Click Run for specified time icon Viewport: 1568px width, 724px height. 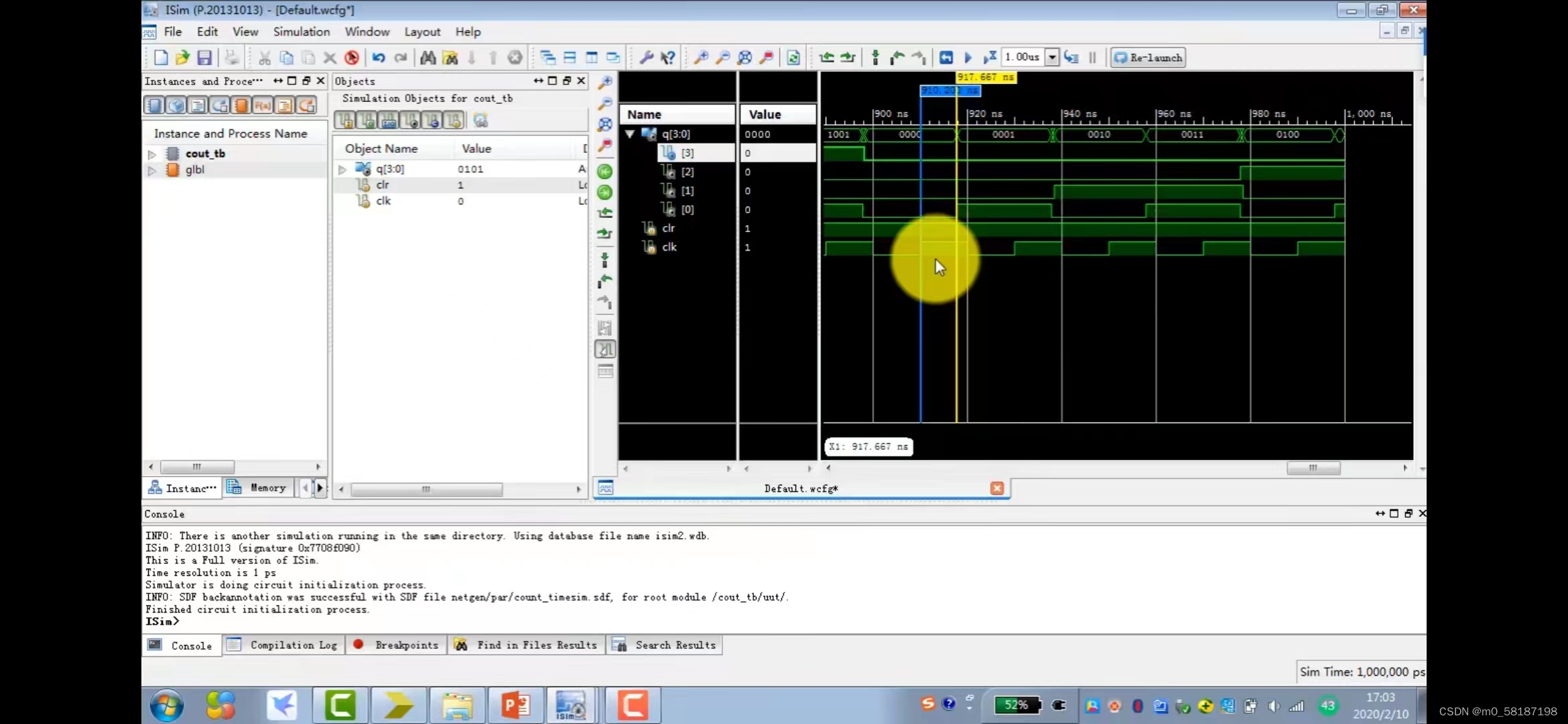click(x=990, y=58)
